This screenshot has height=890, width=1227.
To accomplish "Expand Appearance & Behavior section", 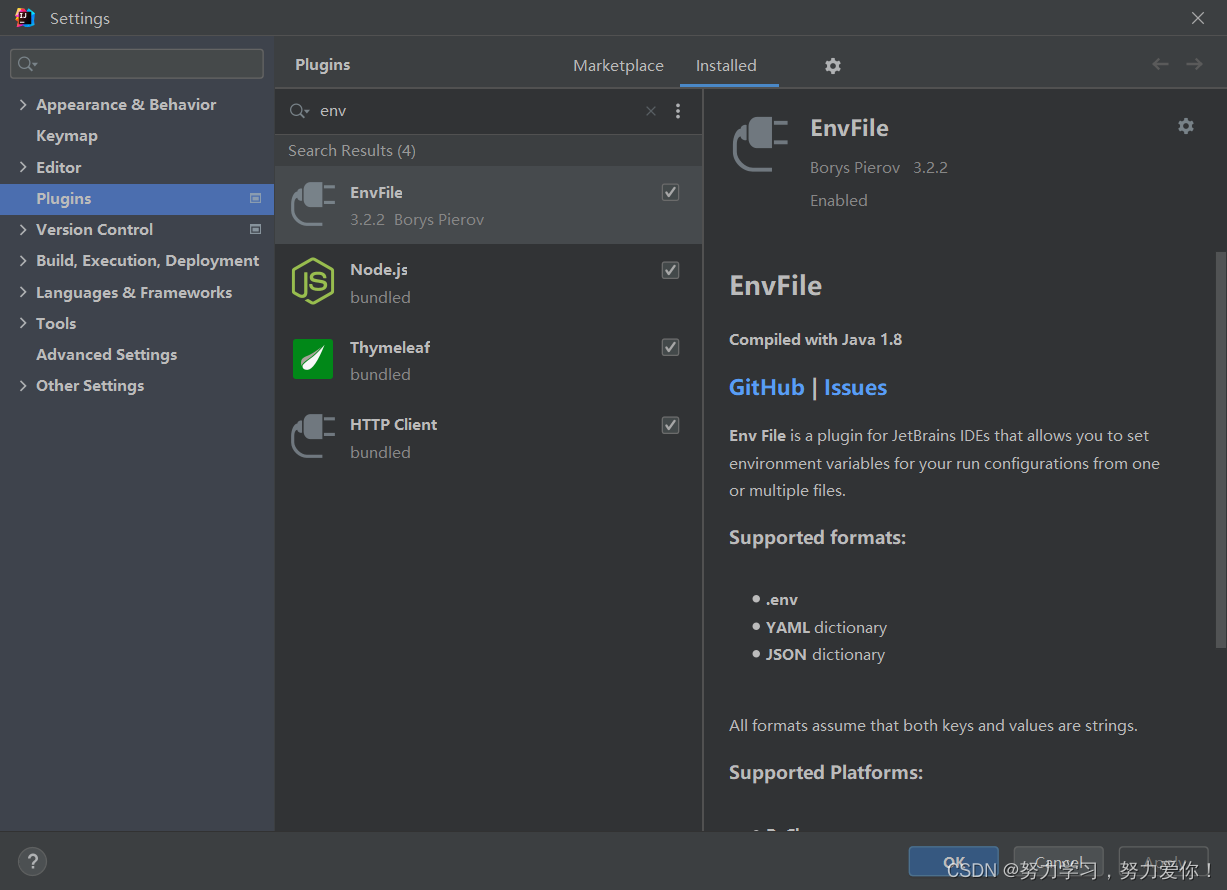I will [x=23, y=104].
